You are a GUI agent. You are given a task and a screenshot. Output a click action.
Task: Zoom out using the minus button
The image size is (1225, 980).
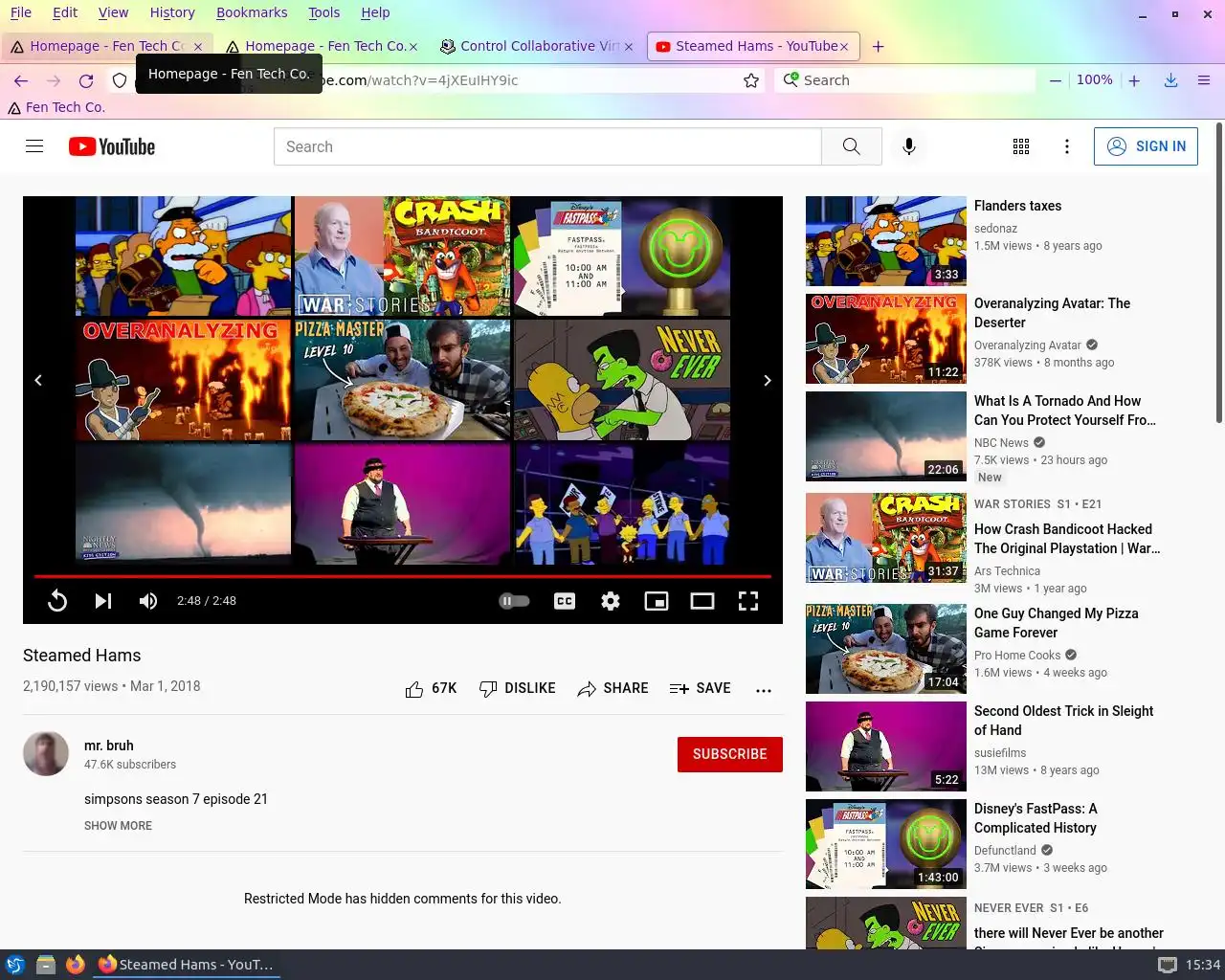1055,80
